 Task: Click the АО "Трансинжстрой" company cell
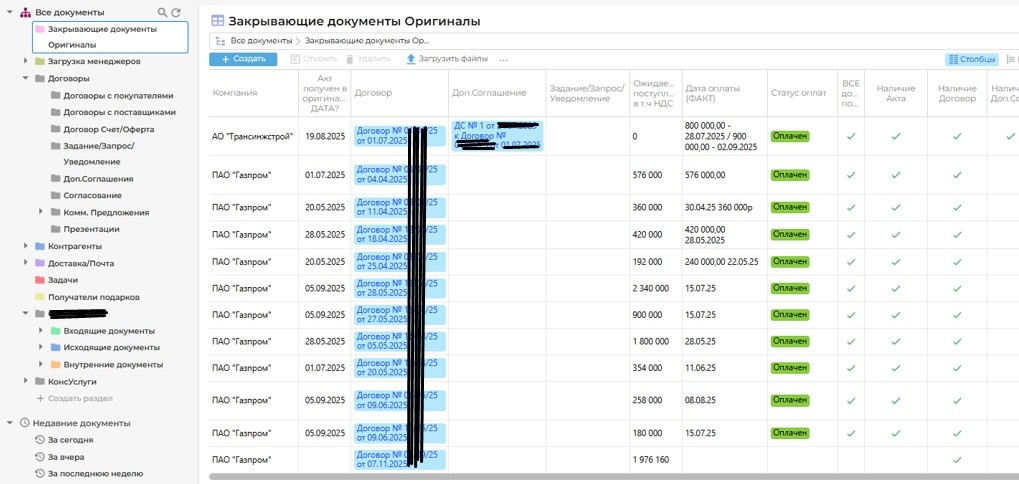(253, 136)
